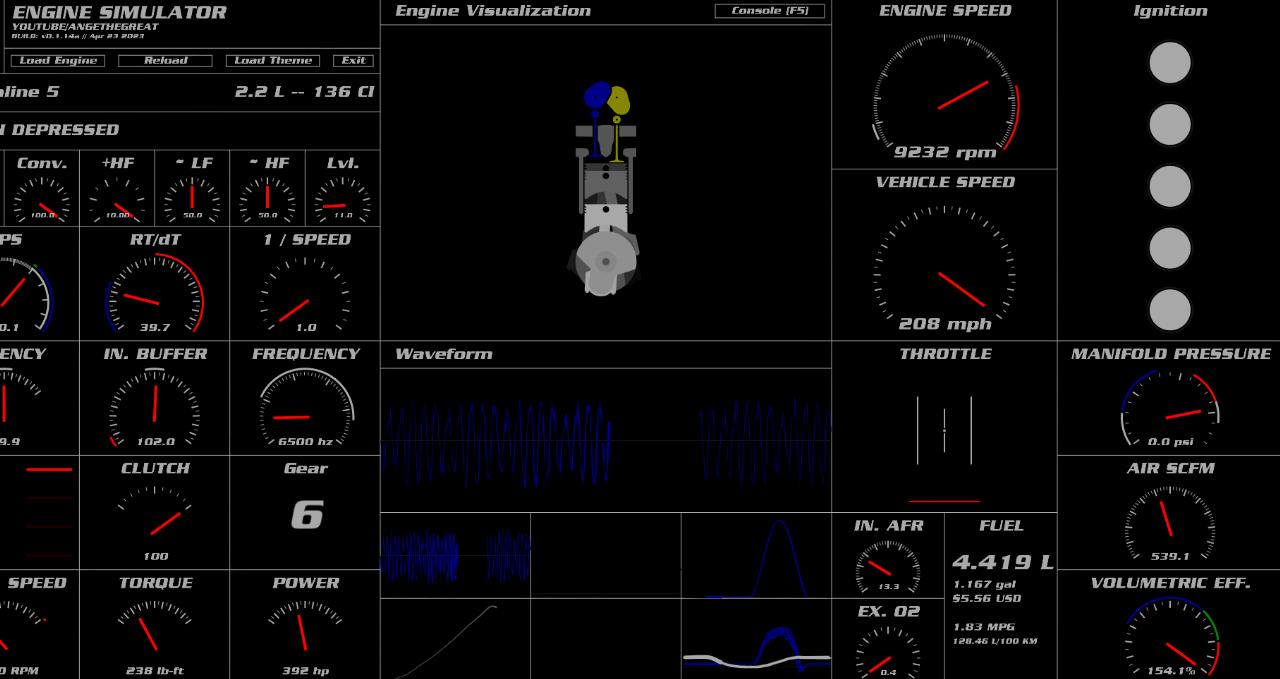Click the topmost ignition indicator light
1280x679 pixels.
[1169, 63]
